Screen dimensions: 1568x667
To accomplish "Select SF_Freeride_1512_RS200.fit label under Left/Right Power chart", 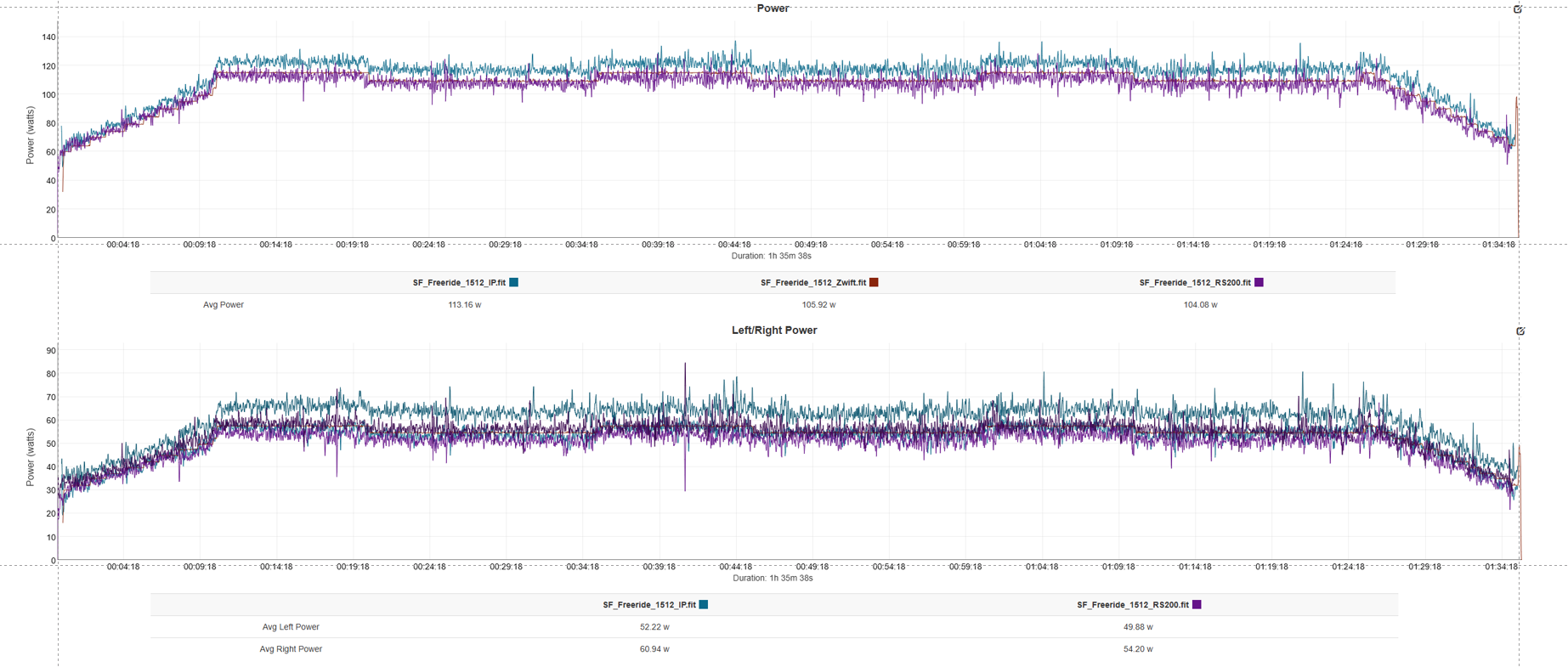I will click(x=1132, y=605).
